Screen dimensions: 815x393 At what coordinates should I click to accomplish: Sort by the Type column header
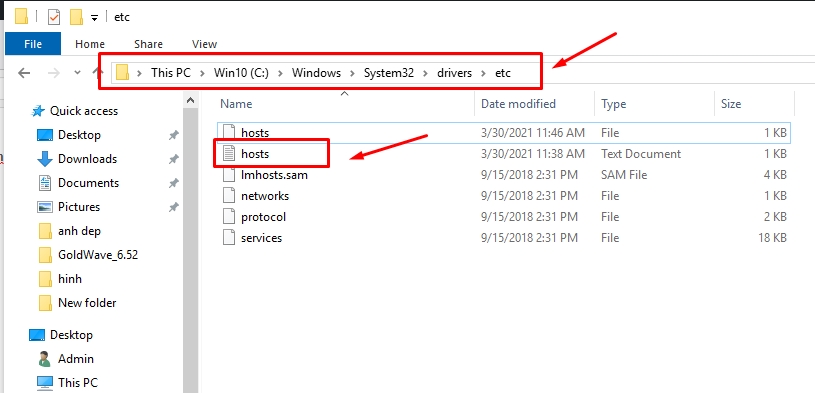654,104
